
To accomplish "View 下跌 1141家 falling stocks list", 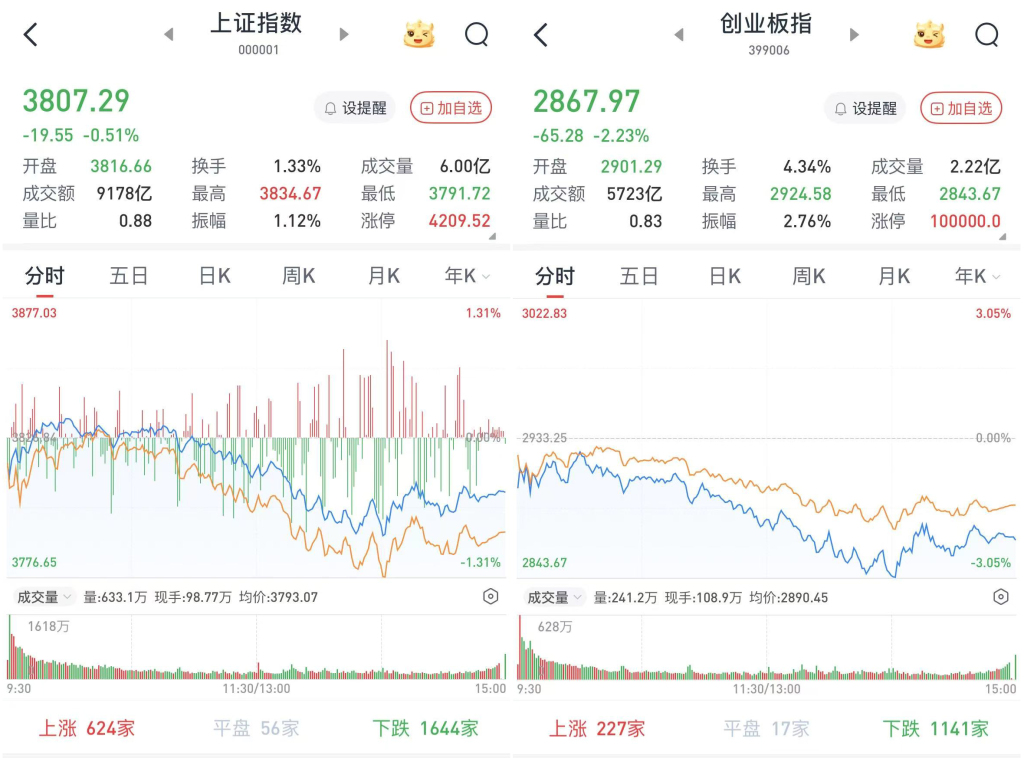I will tap(935, 728).
